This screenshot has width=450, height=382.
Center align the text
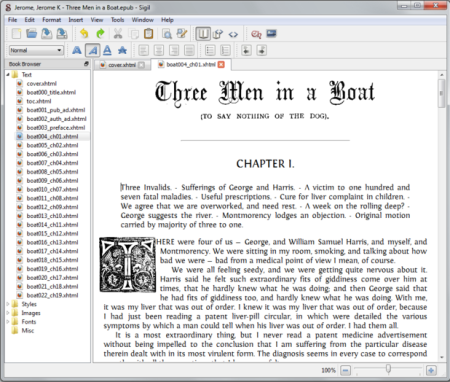click(x=159, y=50)
